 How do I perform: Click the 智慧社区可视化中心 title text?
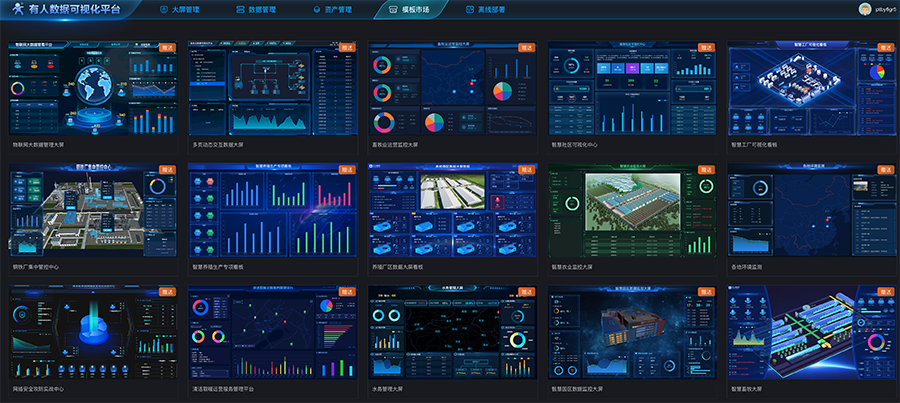click(x=575, y=145)
